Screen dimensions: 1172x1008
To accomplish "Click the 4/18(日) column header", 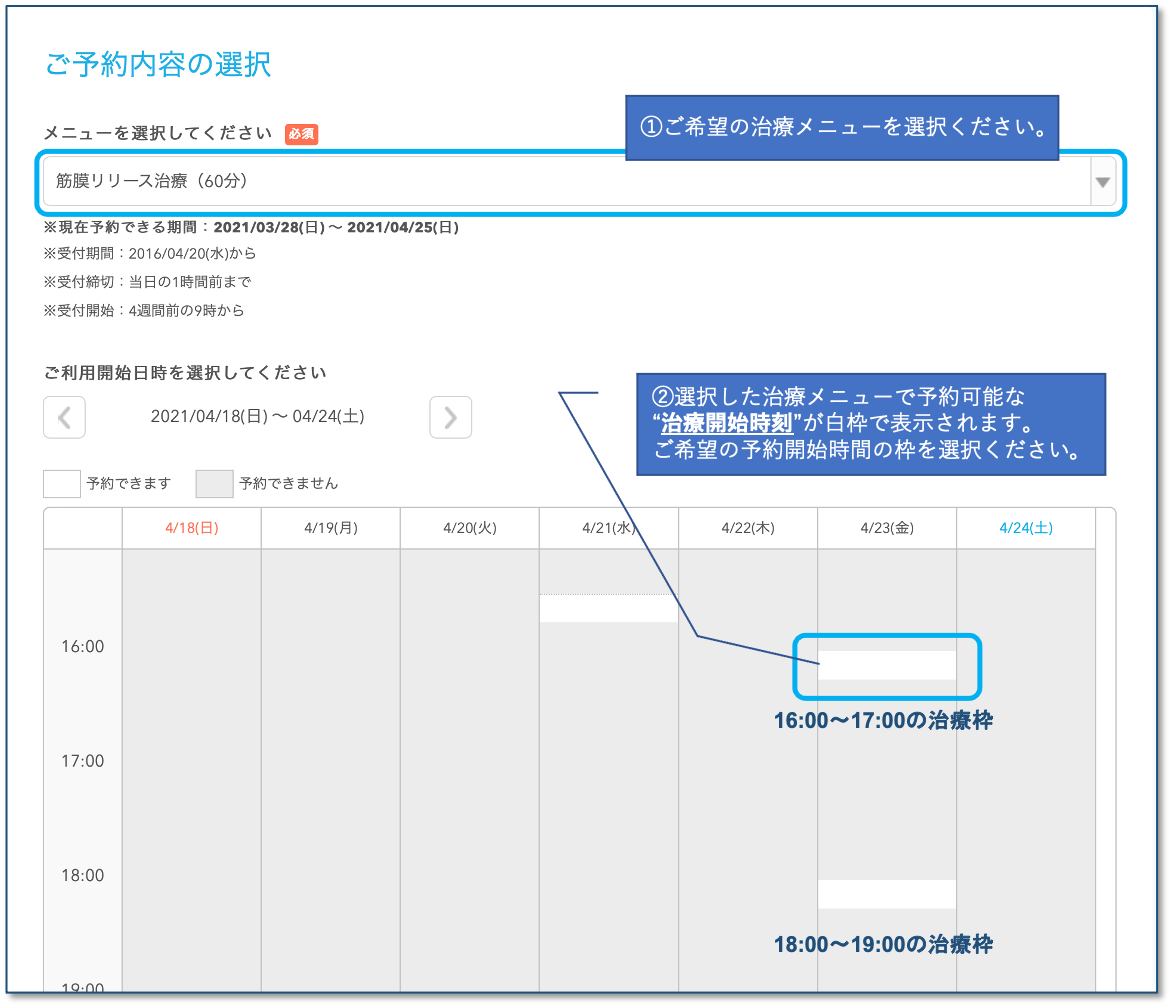I will (x=192, y=528).
